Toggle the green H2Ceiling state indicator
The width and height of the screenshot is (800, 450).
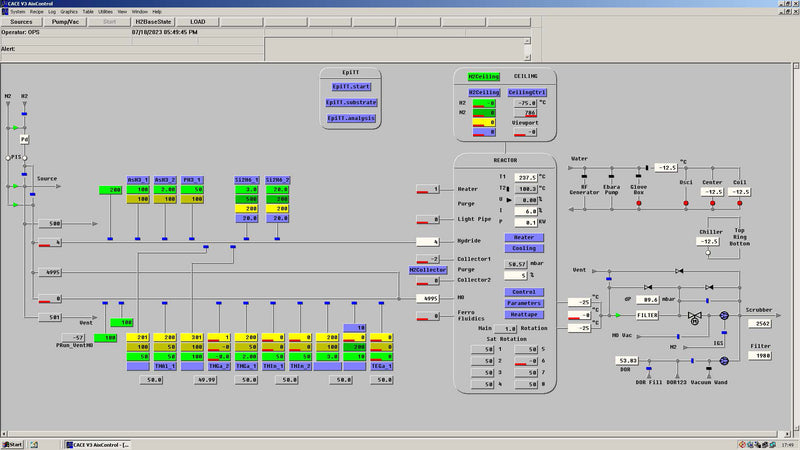484,76
